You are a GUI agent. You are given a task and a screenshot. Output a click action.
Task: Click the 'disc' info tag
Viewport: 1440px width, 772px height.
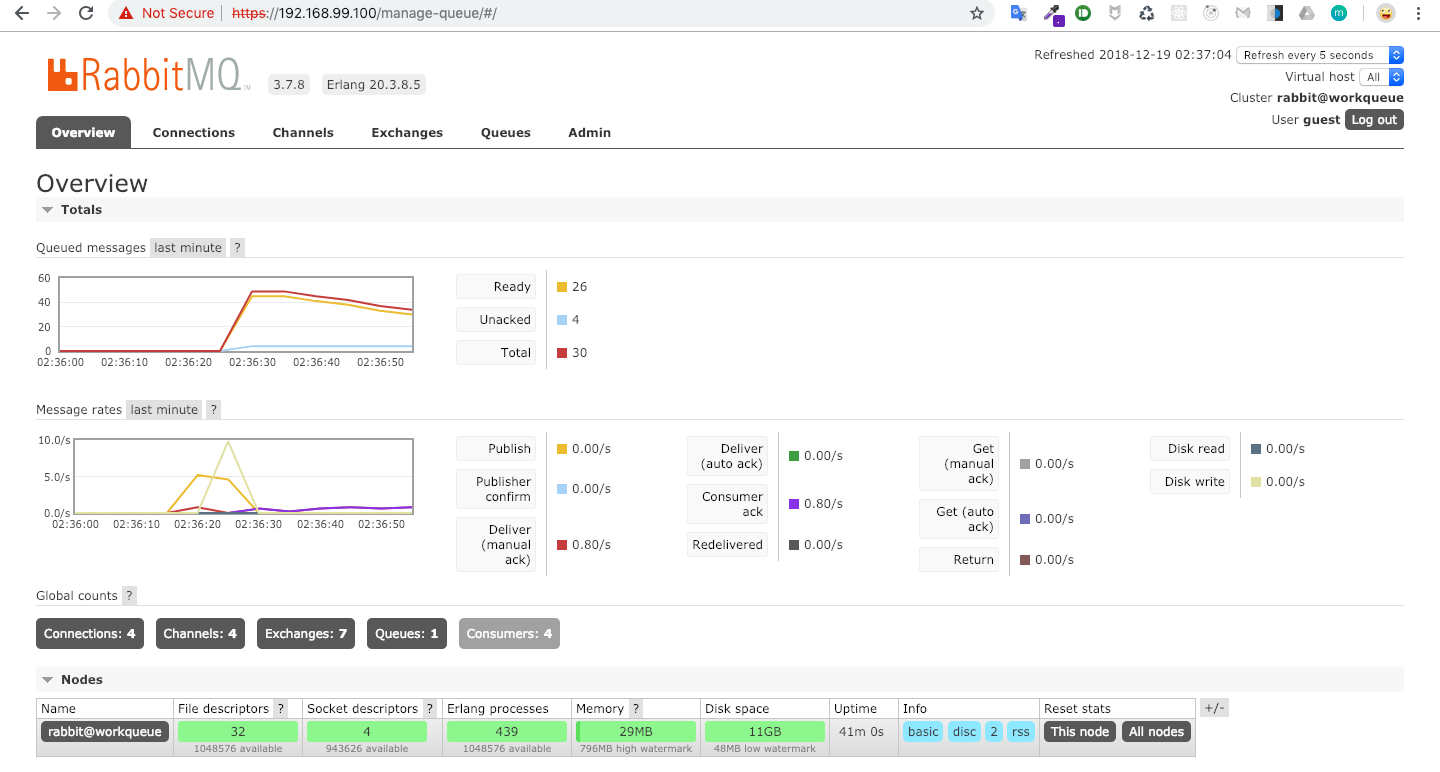click(x=965, y=731)
